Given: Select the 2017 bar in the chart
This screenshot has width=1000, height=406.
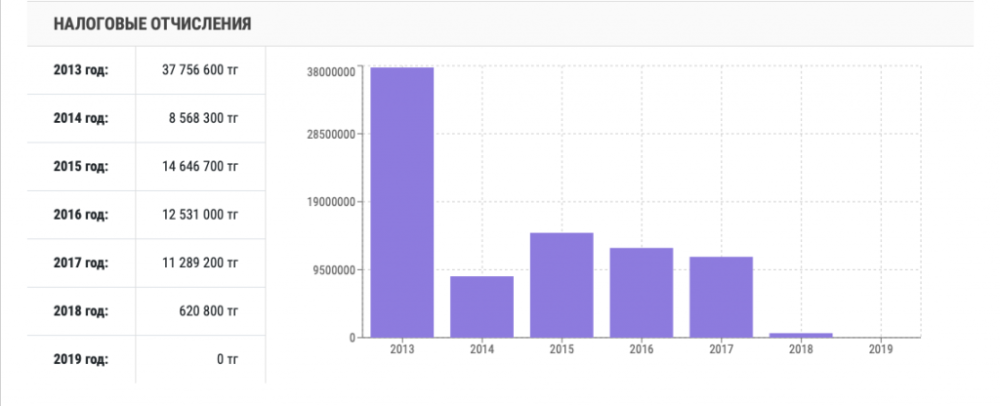Looking at the screenshot, I should pyautogui.click(x=720, y=297).
